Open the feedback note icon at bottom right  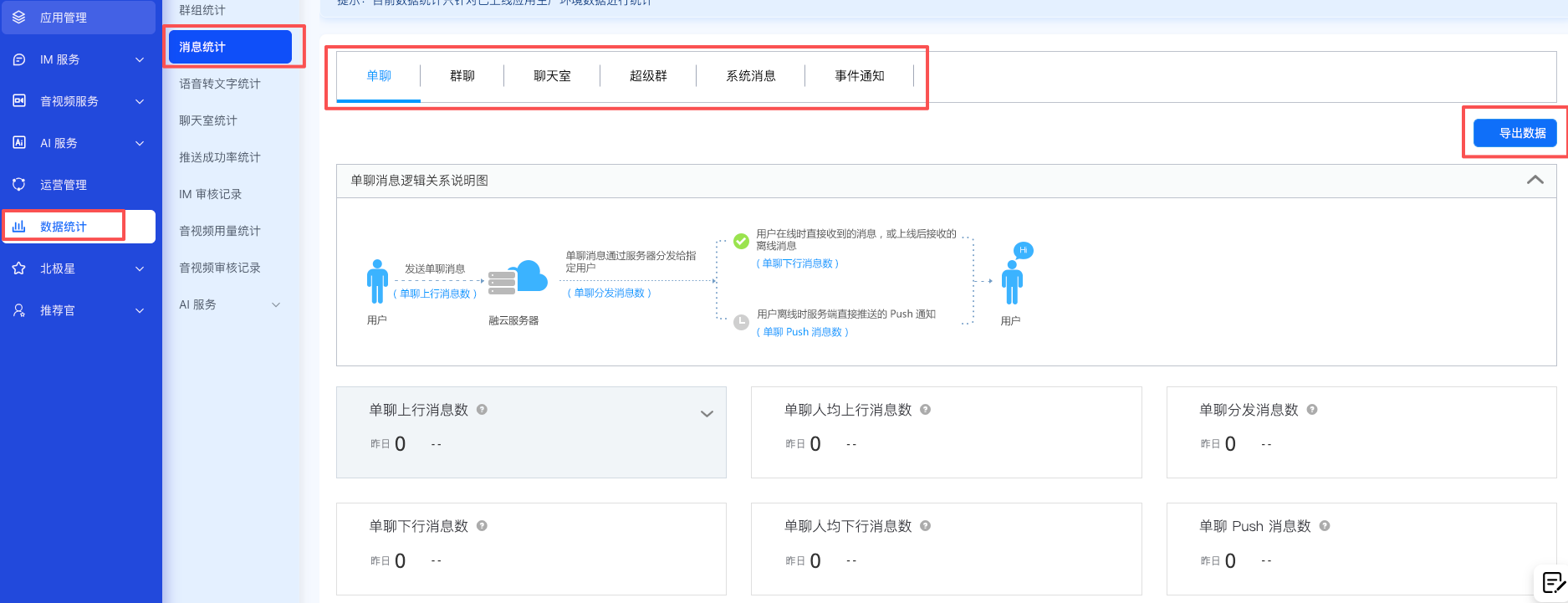(x=1552, y=582)
